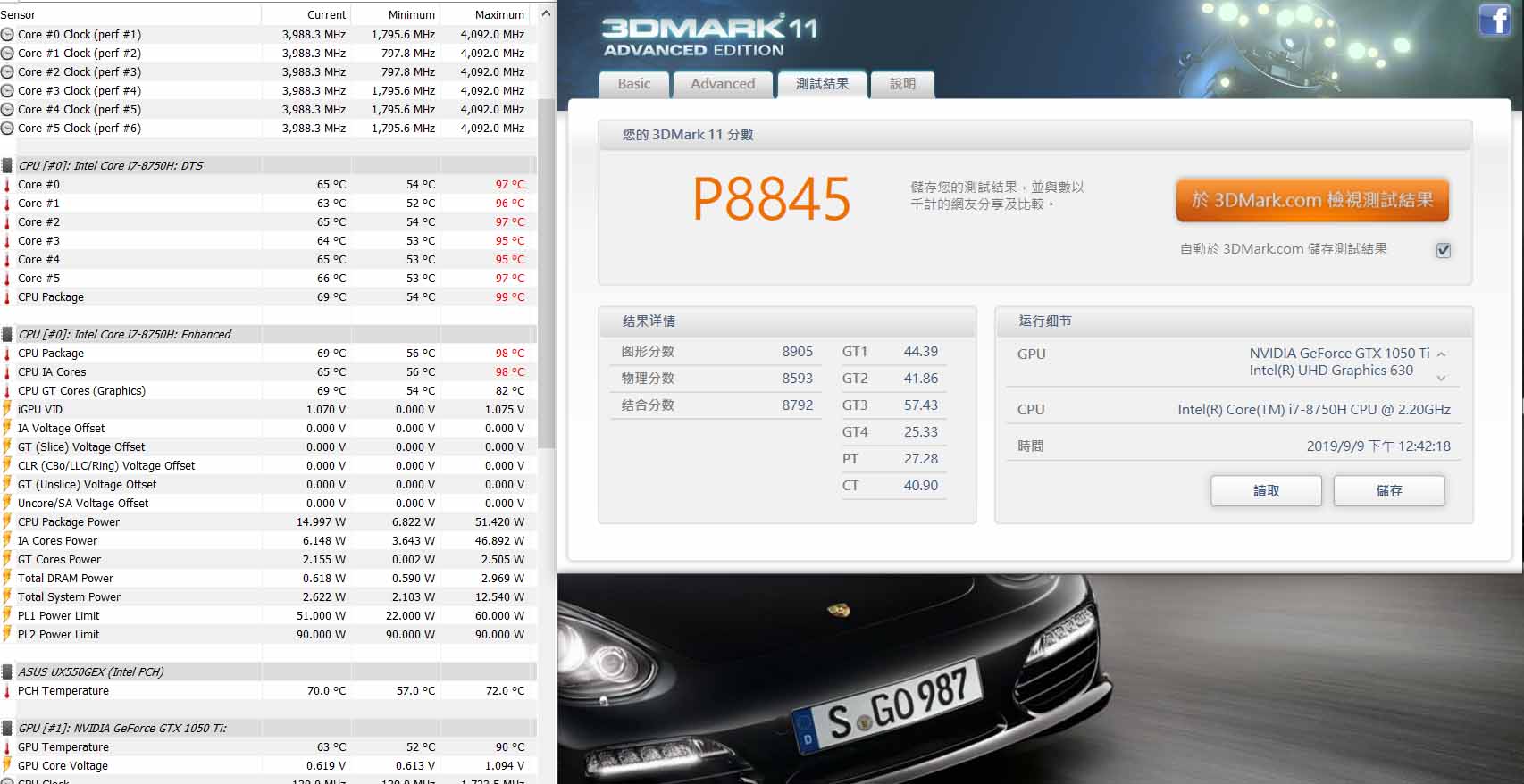Screen dimensions: 1524x784
Task: Click lightning icon next to GT Cores Power
Action: click(7, 560)
